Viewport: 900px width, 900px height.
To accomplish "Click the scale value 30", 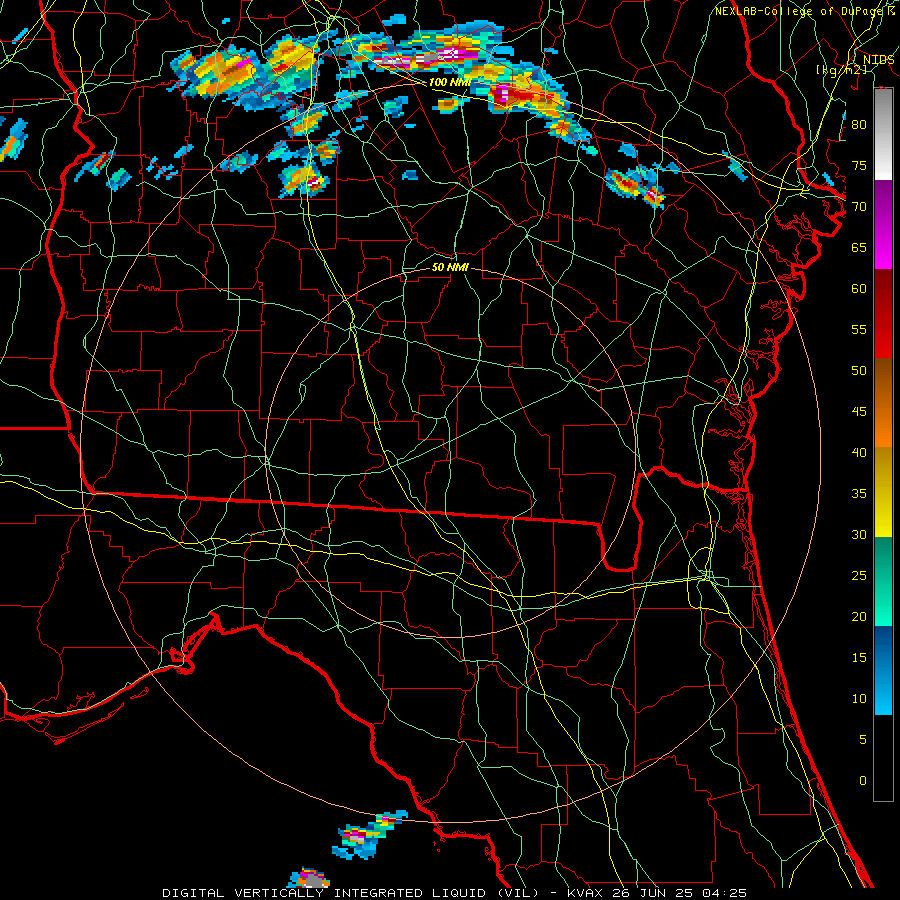I will pos(859,534).
